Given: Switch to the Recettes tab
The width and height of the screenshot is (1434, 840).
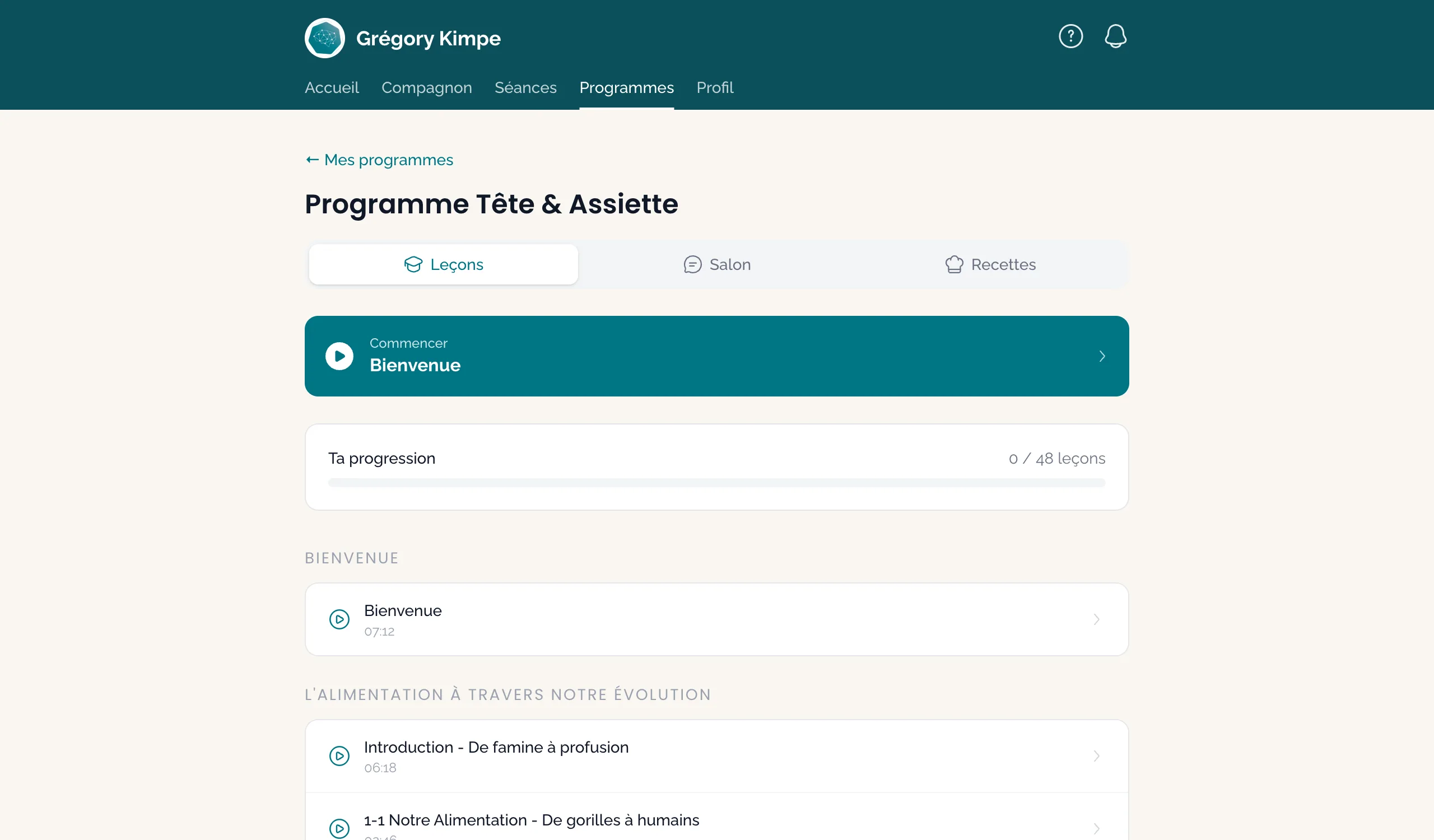Looking at the screenshot, I should pos(990,264).
